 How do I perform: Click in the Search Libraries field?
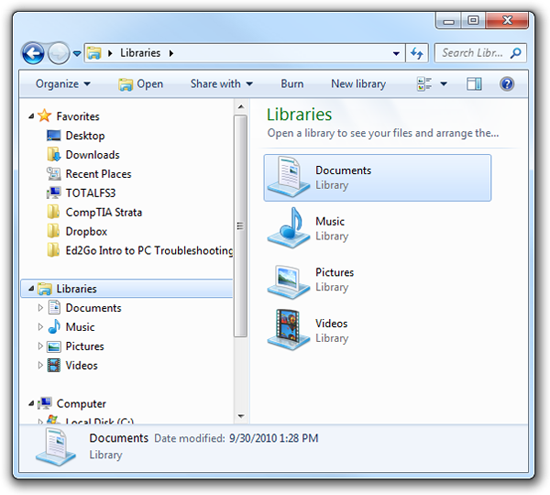tap(480, 53)
